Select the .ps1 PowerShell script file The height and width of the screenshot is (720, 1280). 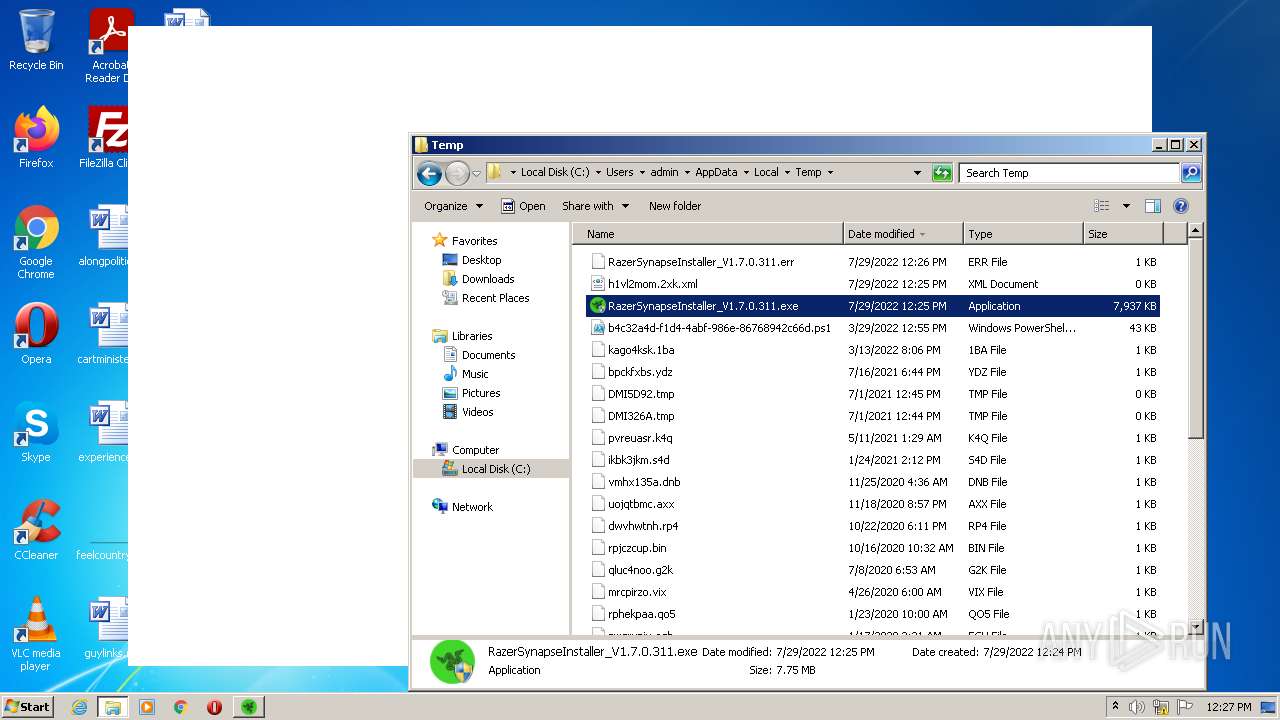coord(873,328)
